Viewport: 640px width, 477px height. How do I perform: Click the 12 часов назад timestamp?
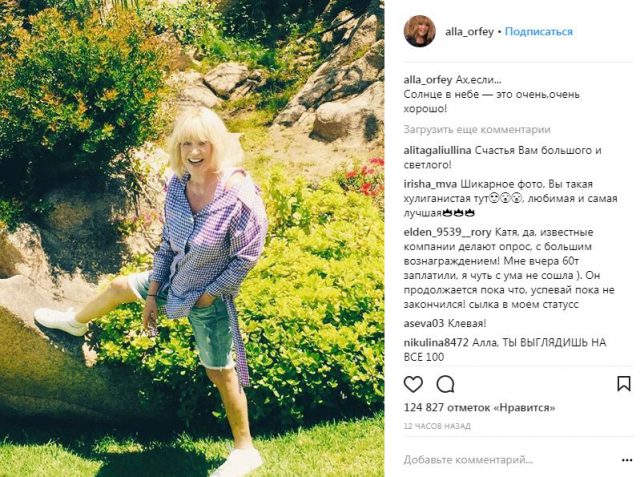pos(437,426)
